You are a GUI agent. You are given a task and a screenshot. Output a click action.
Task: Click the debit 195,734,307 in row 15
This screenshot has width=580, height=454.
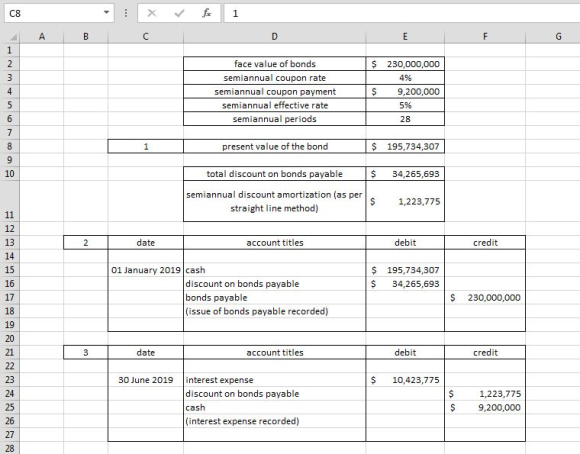(405, 270)
